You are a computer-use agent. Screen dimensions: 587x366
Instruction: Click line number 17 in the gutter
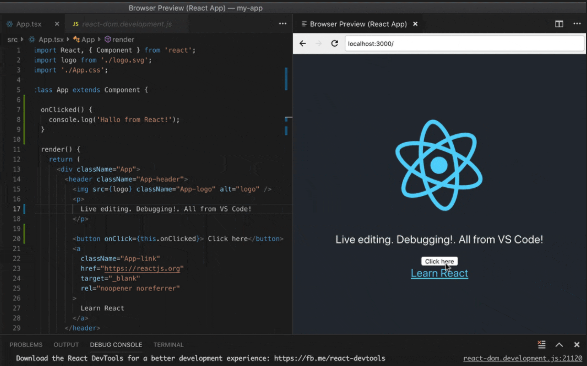(x=16, y=209)
